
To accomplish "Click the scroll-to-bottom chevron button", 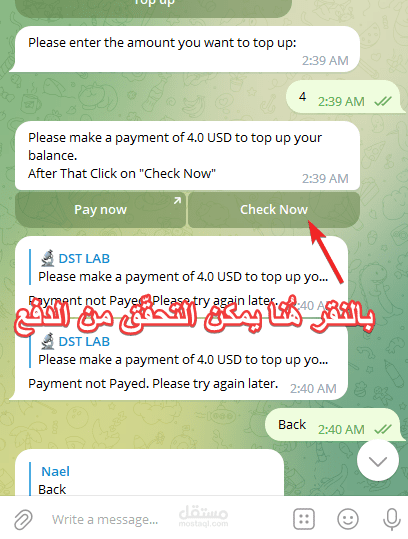I will [378, 461].
